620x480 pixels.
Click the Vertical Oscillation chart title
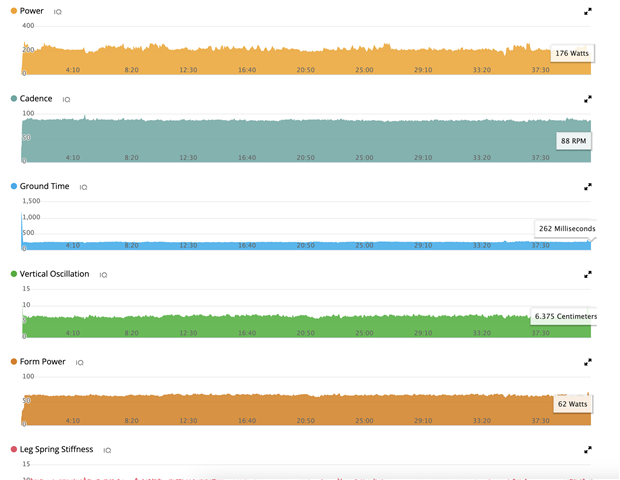point(54,274)
